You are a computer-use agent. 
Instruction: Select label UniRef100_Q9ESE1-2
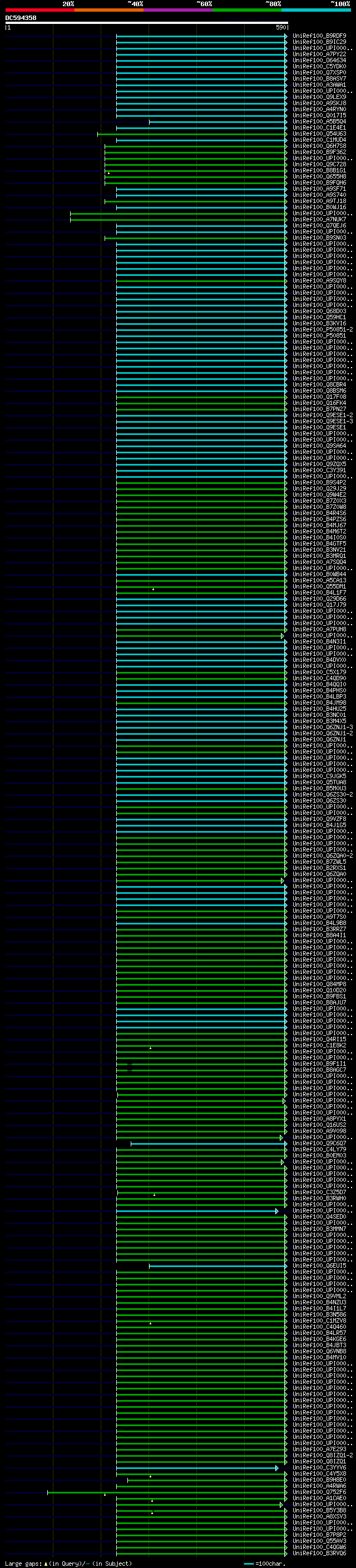coord(323,416)
